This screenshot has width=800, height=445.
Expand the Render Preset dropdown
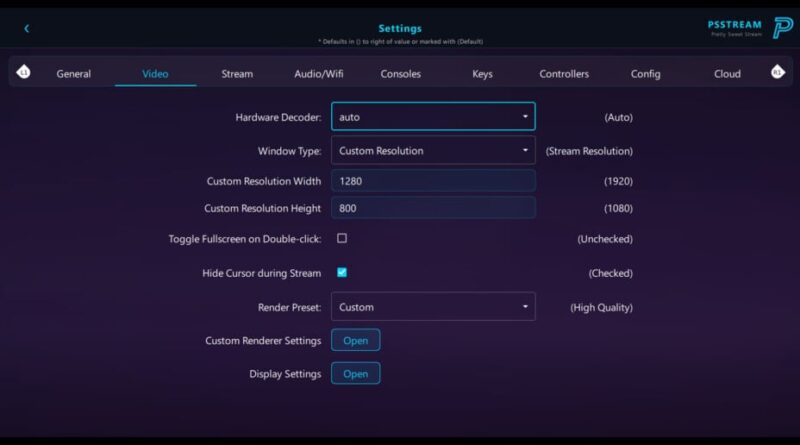[x=433, y=307]
